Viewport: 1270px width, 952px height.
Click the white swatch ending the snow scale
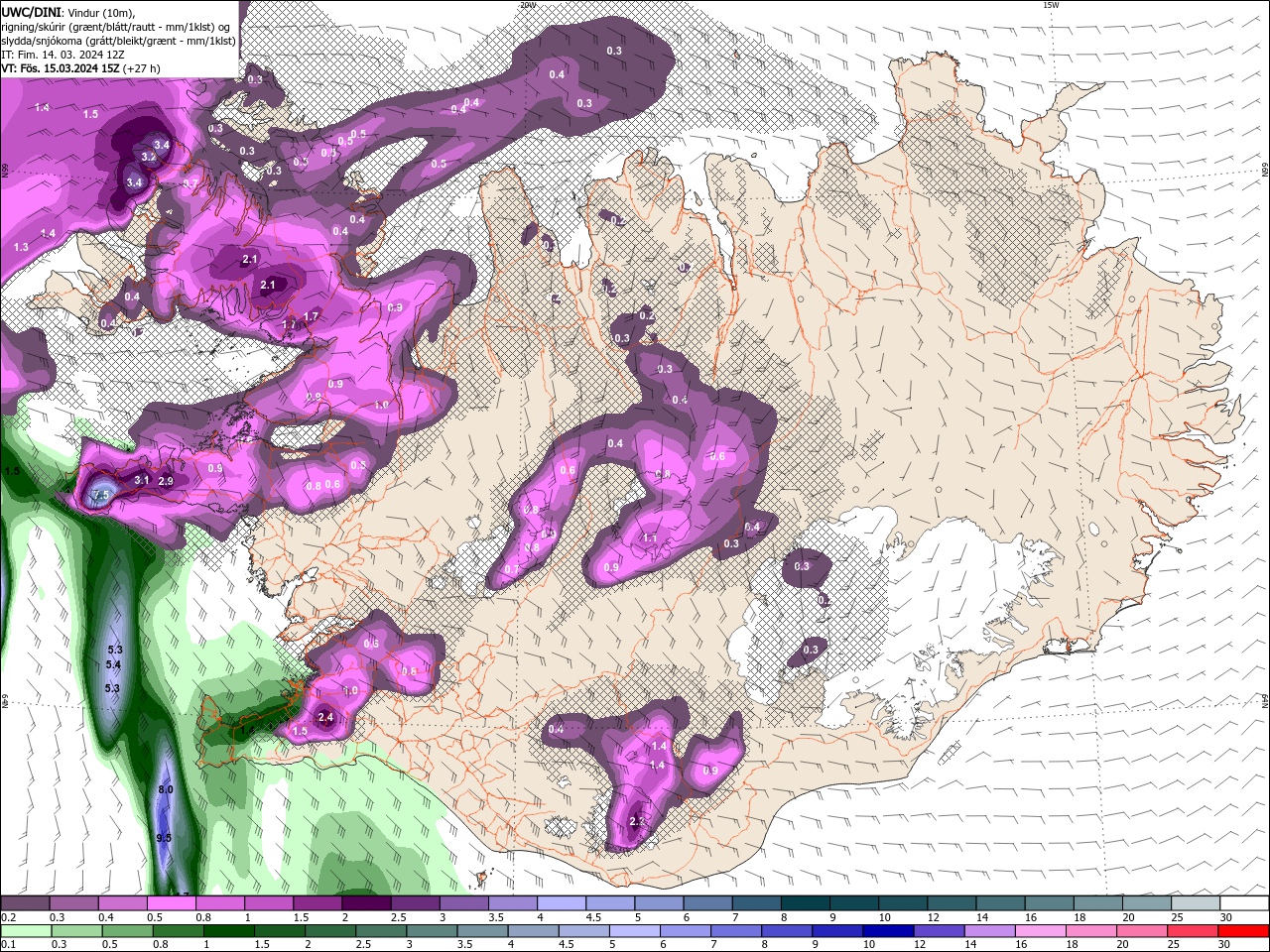(1244, 903)
